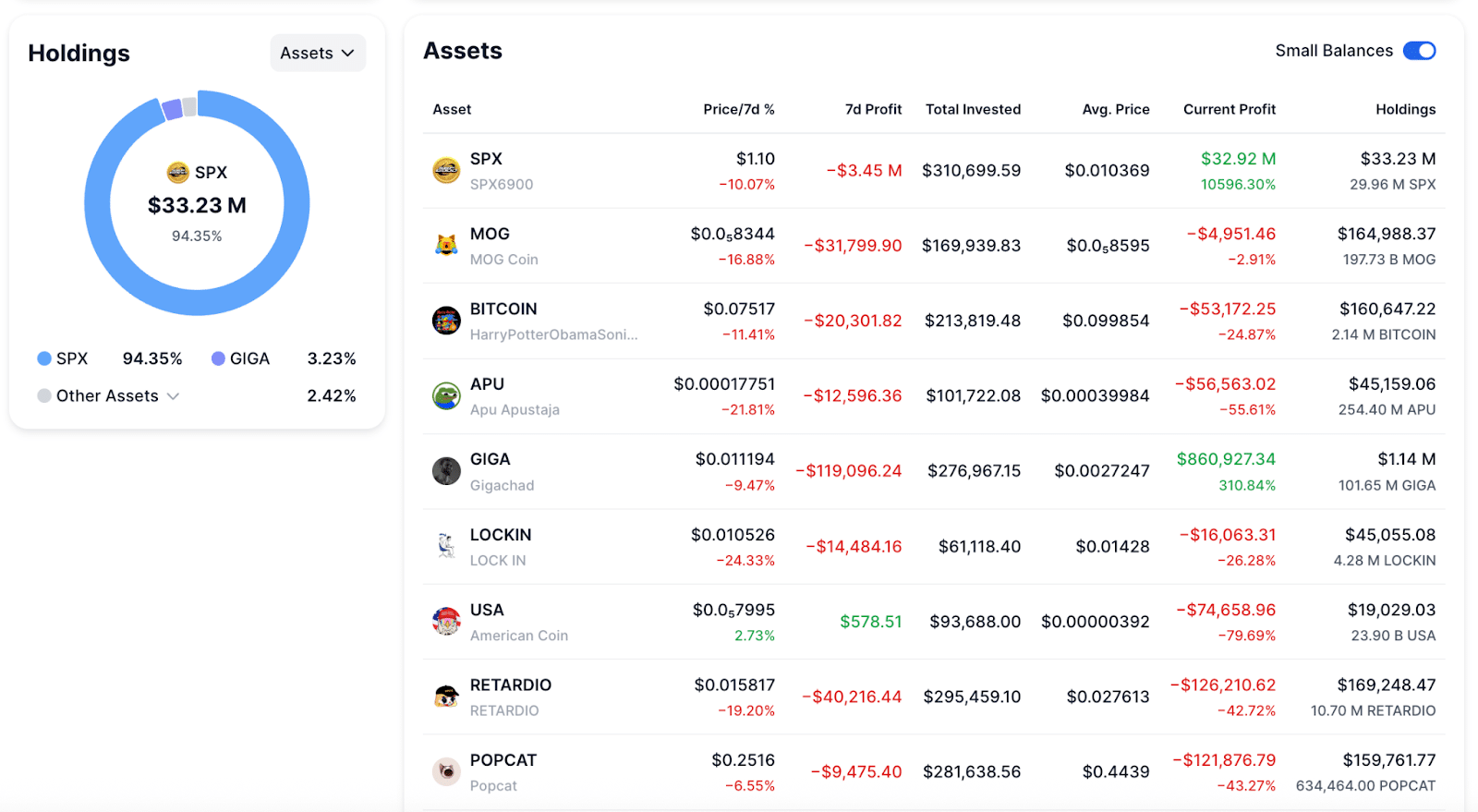The height and width of the screenshot is (812, 1478).
Task: Click the POPCAT token icon
Action: pyautogui.click(x=446, y=771)
